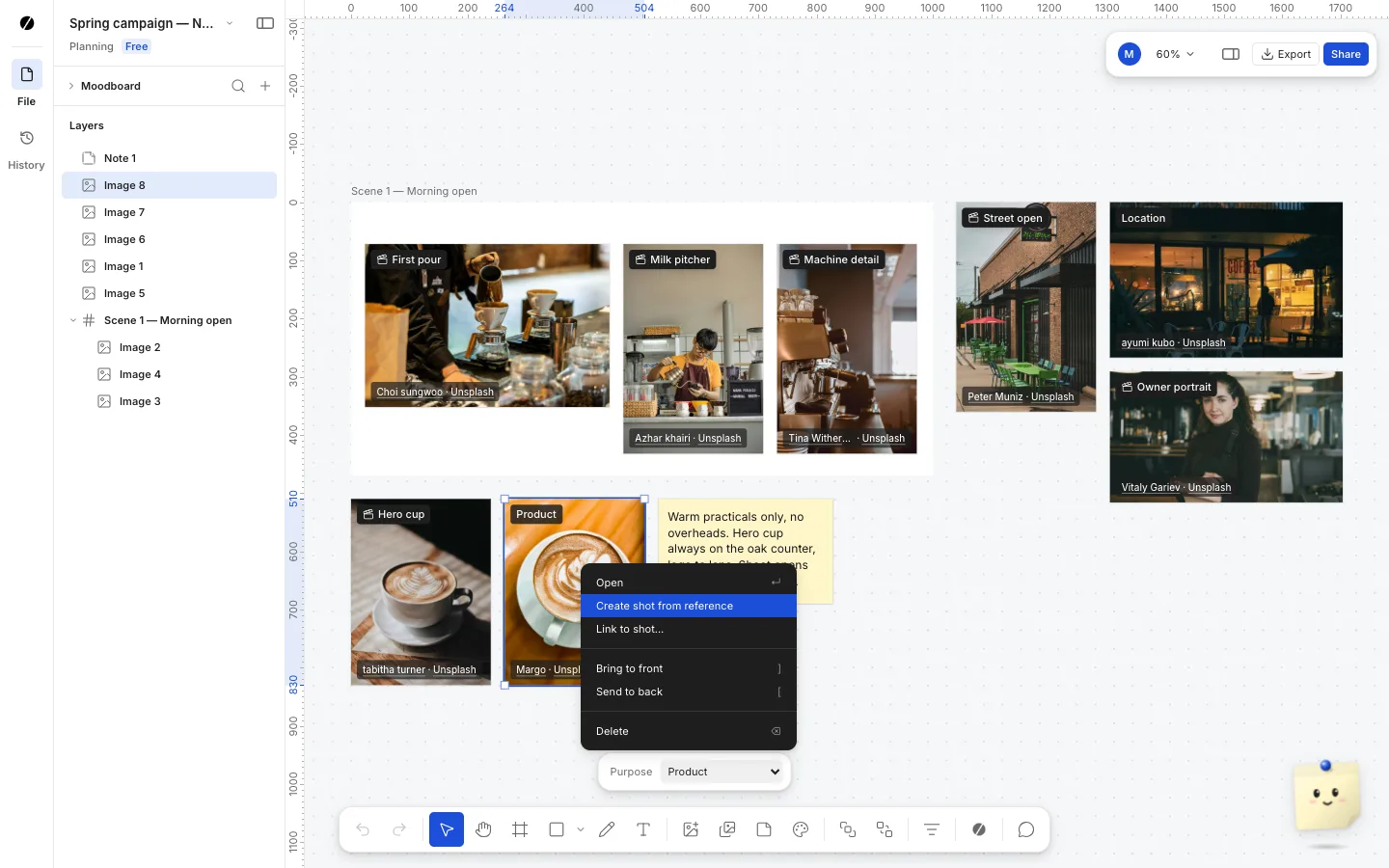Click the group objects icon
Image resolution: width=1389 pixels, height=868 pixels.
point(848,829)
